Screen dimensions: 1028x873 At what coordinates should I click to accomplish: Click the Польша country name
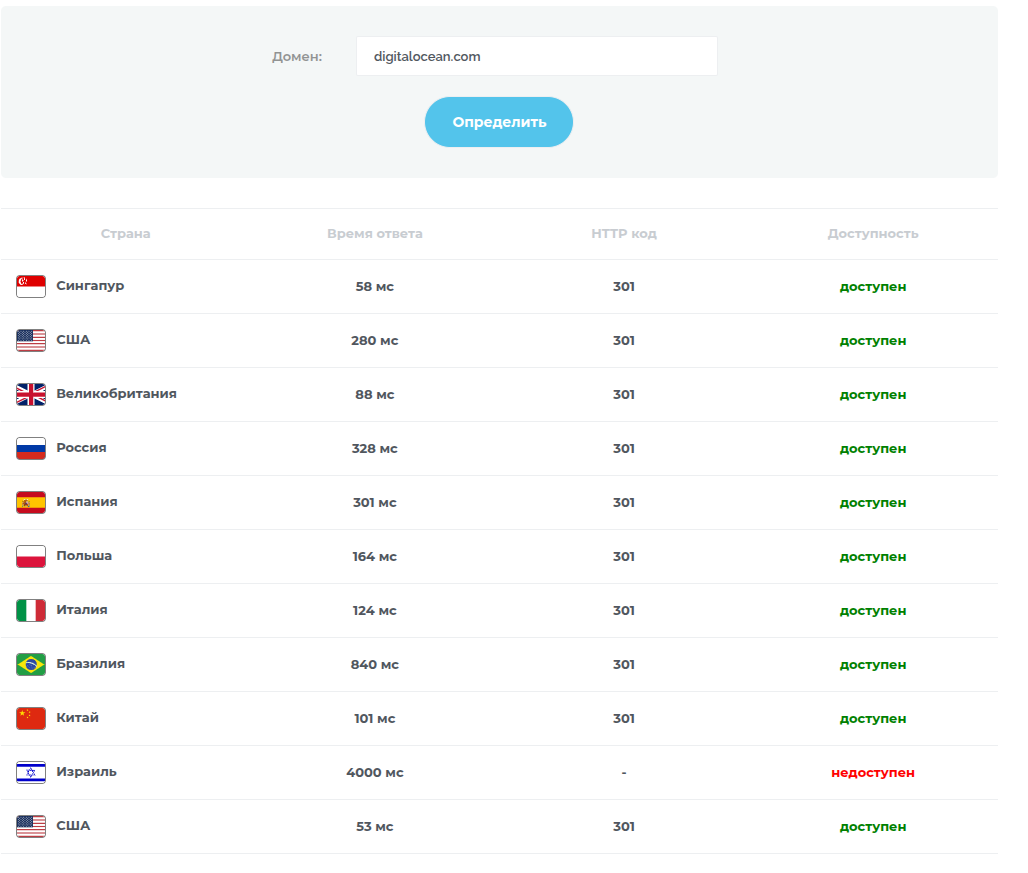coord(84,556)
